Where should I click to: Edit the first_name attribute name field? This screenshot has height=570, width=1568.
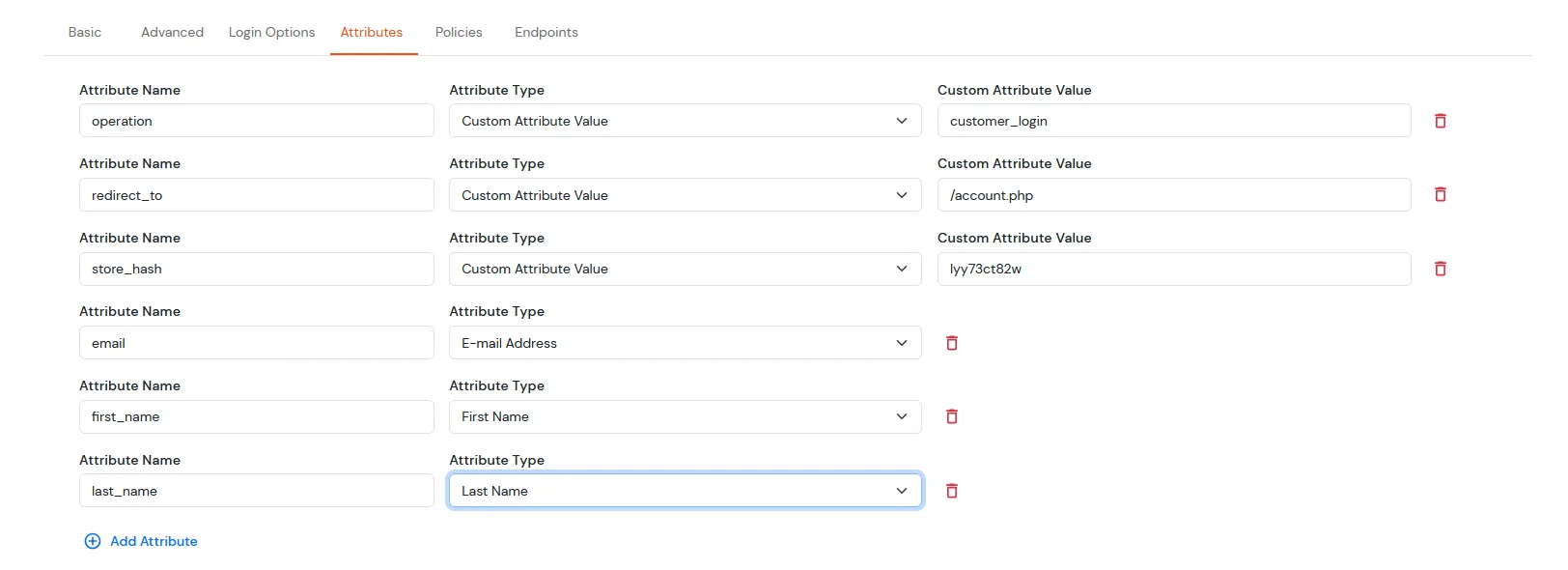click(256, 416)
